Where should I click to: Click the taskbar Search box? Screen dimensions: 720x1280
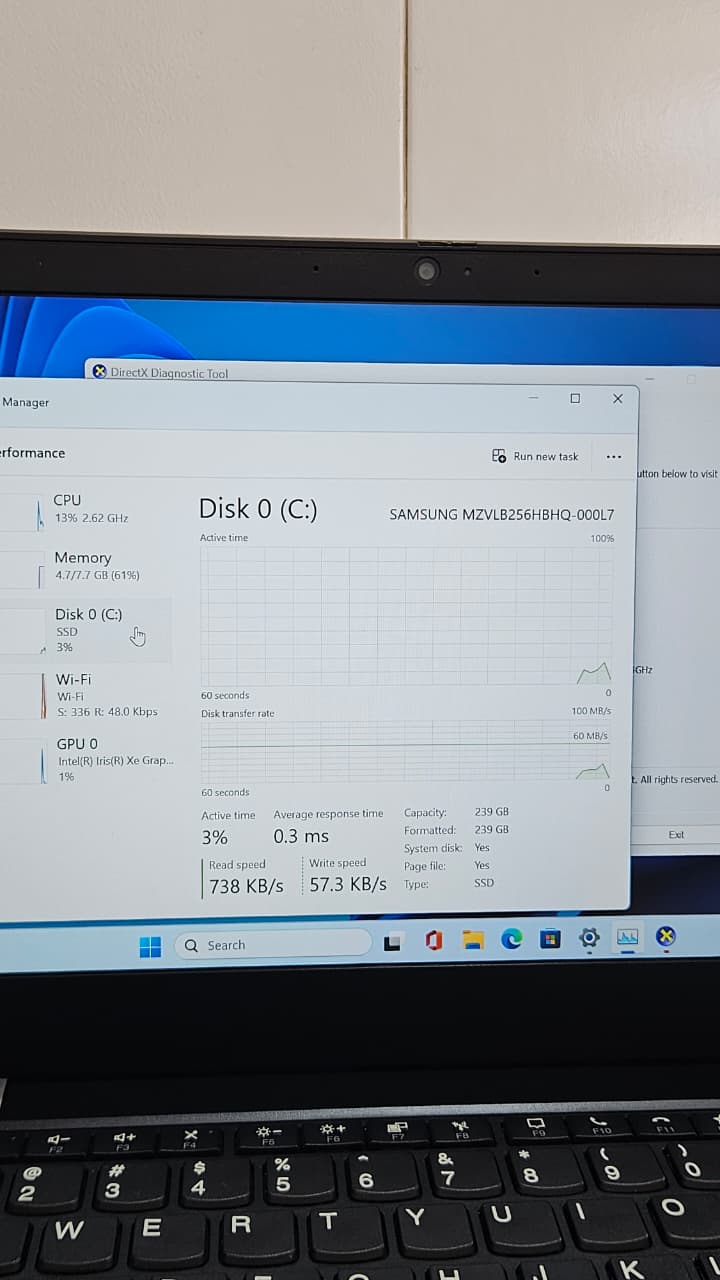[274, 944]
